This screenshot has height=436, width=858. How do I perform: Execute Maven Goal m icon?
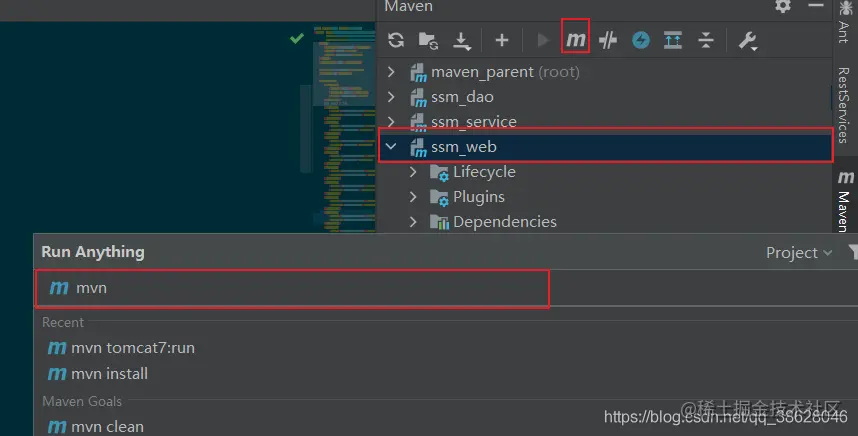(575, 39)
